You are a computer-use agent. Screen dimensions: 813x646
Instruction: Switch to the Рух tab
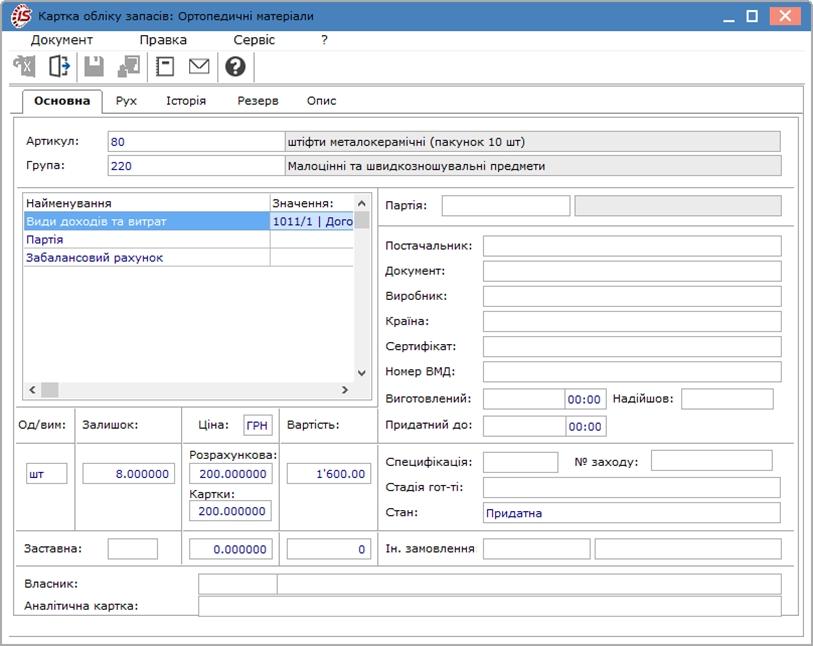126,101
